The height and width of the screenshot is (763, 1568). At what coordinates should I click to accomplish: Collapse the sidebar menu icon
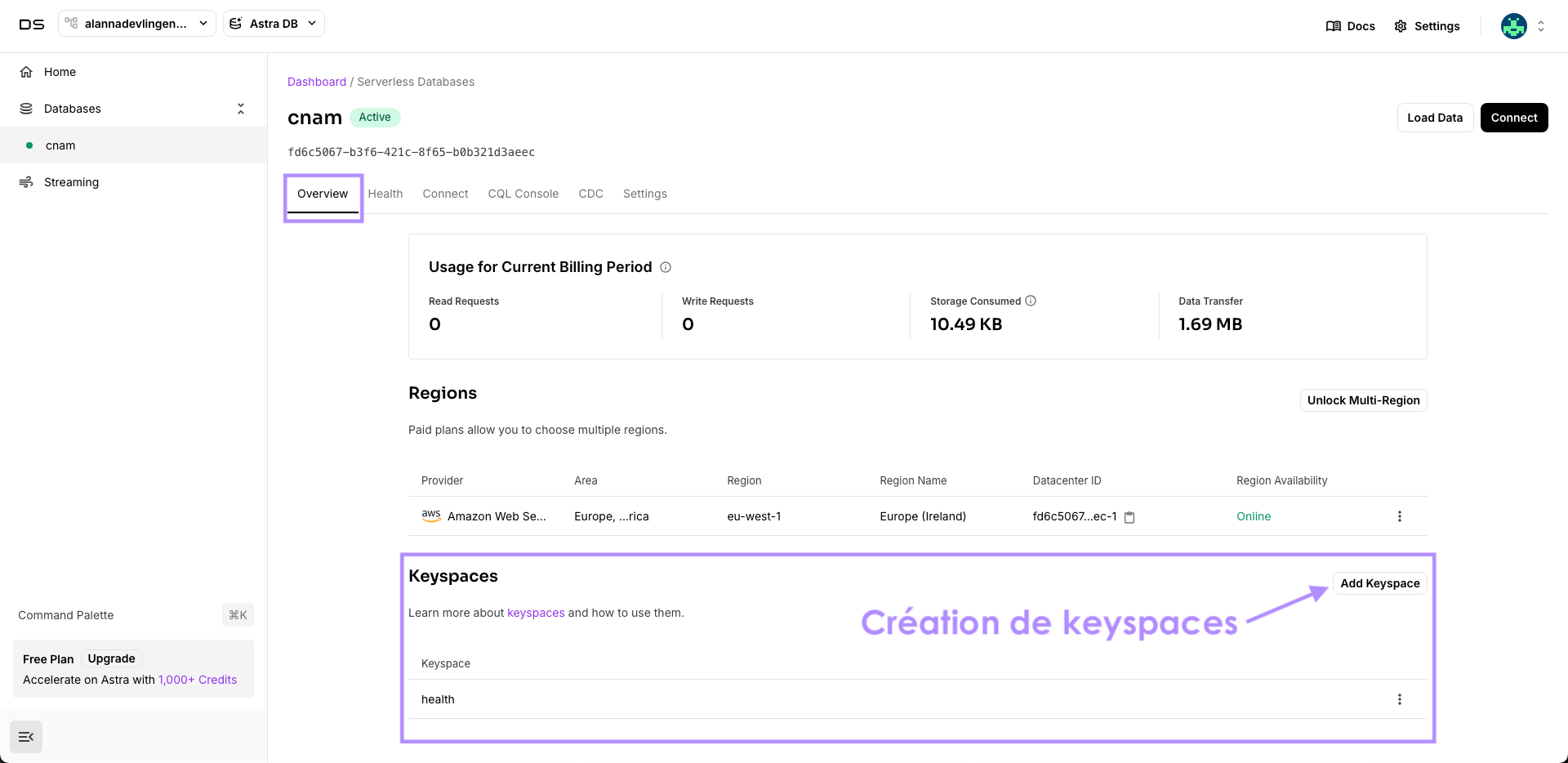tap(26, 737)
